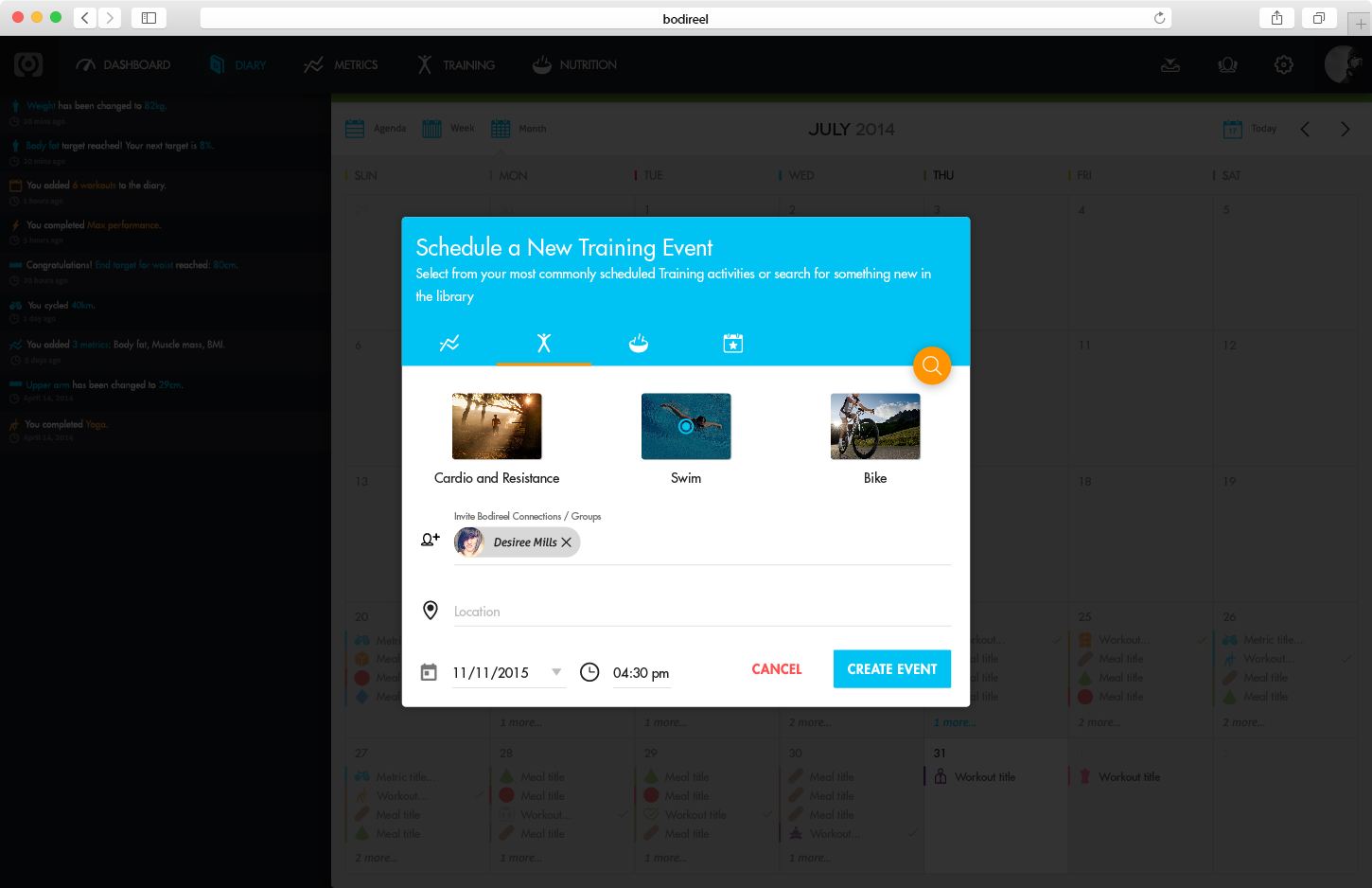This screenshot has width=1372, height=888.
Task: Select the nutrition bowl tab in dialog
Action: (639, 343)
